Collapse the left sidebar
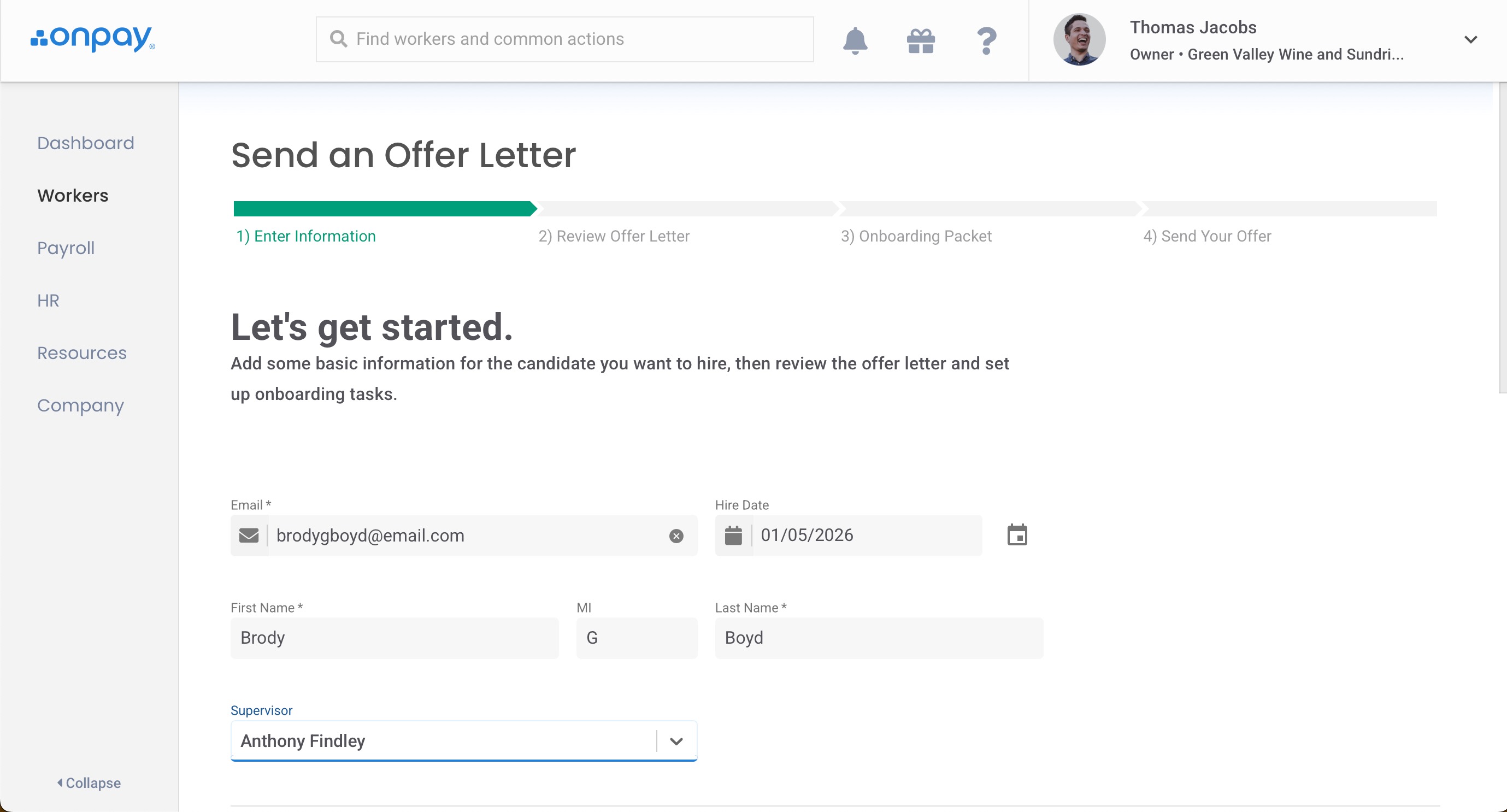 tap(89, 782)
